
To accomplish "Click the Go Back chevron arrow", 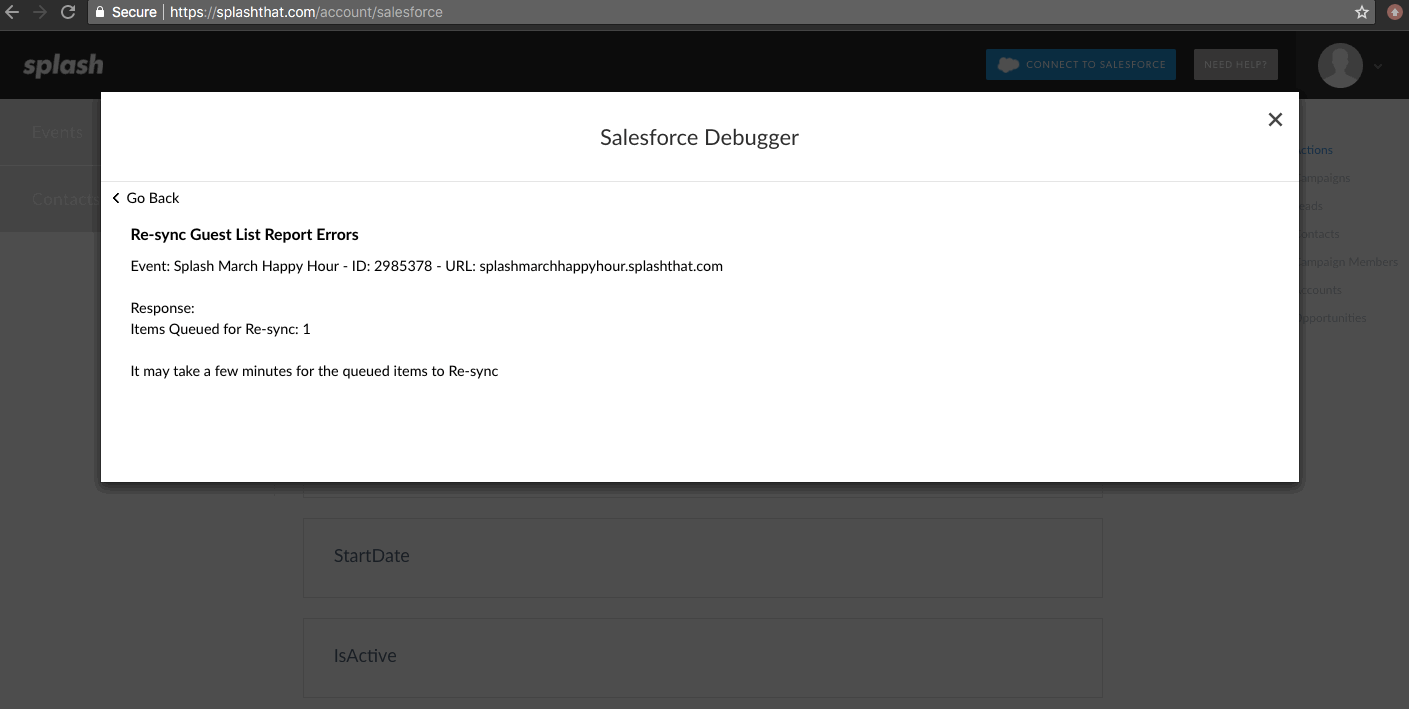I will 116,198.
